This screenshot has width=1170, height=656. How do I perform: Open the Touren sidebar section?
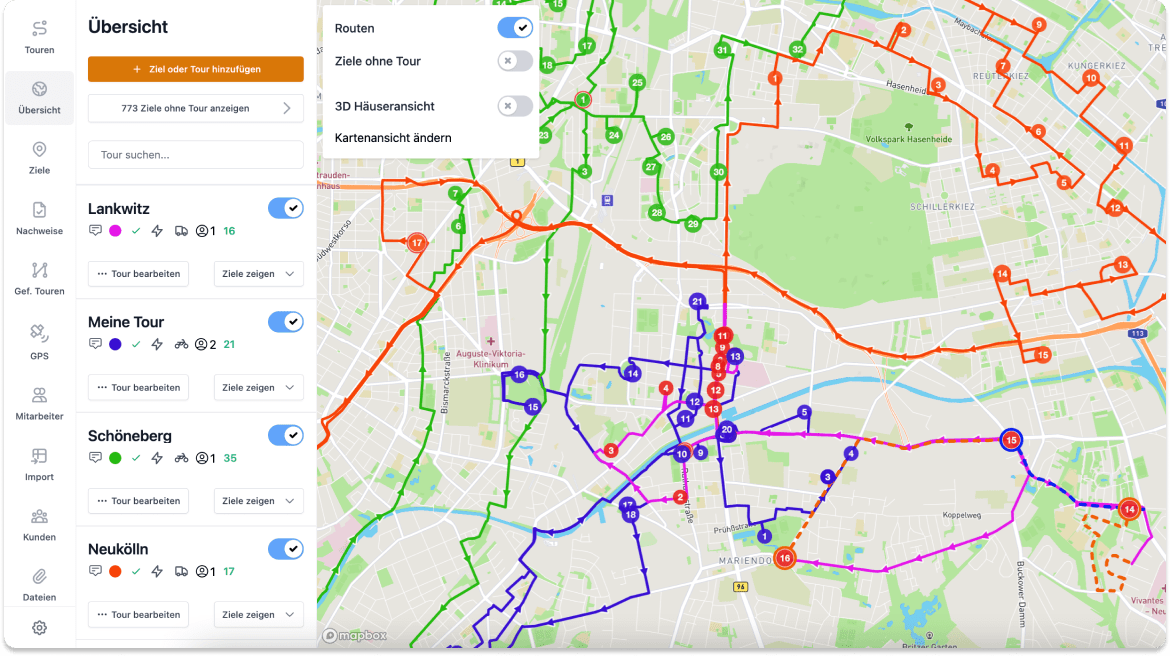pyautogui.click(x=40, y=37)
